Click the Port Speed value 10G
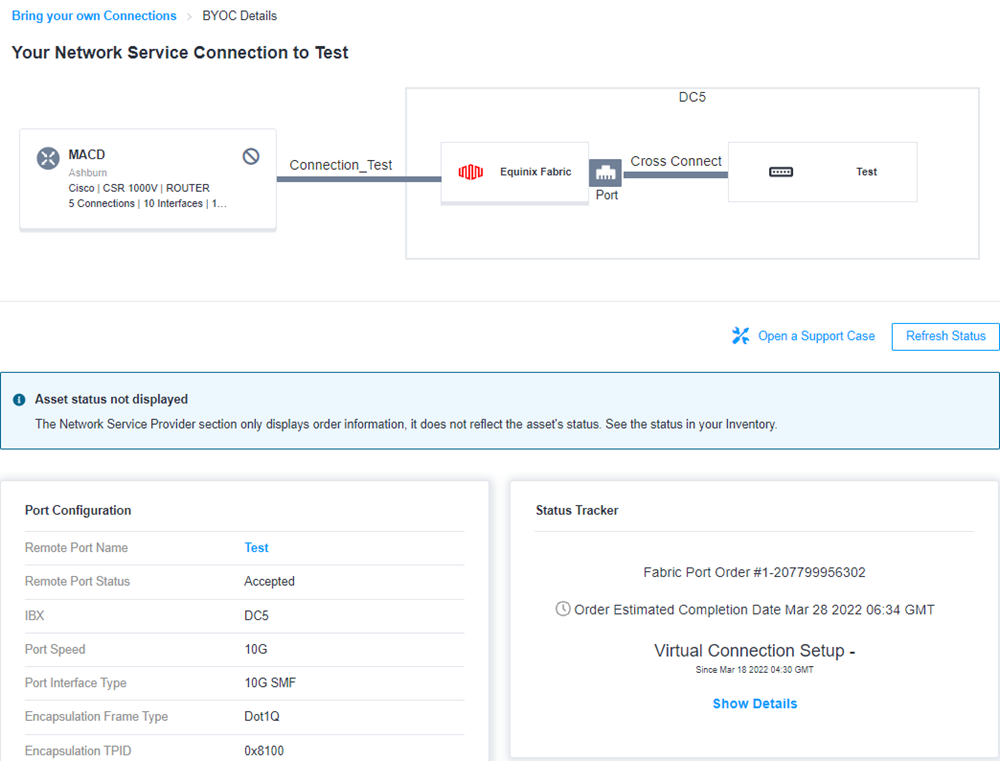 256,649
